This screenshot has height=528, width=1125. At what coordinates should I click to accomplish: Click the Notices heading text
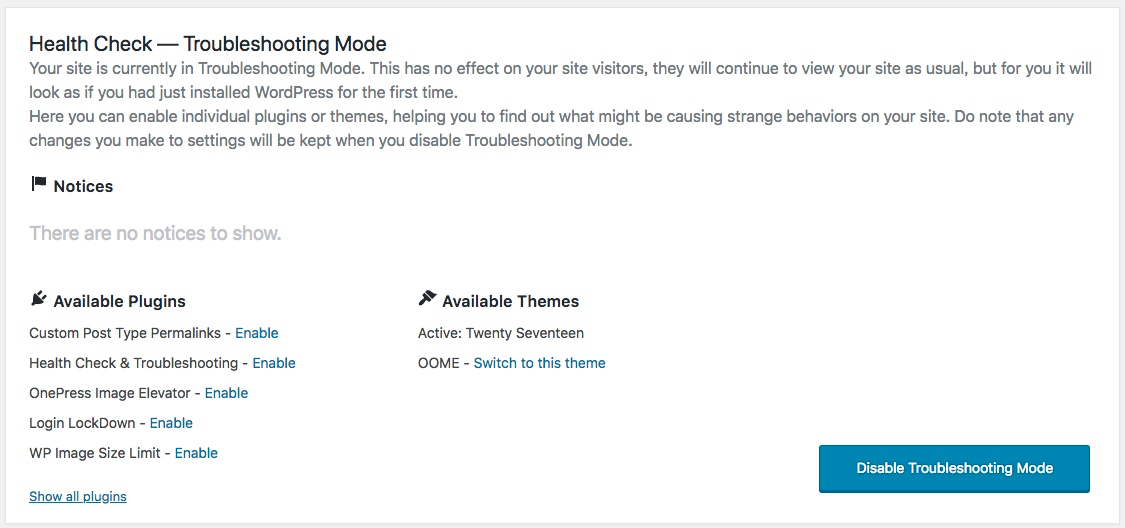coord(83,186)
